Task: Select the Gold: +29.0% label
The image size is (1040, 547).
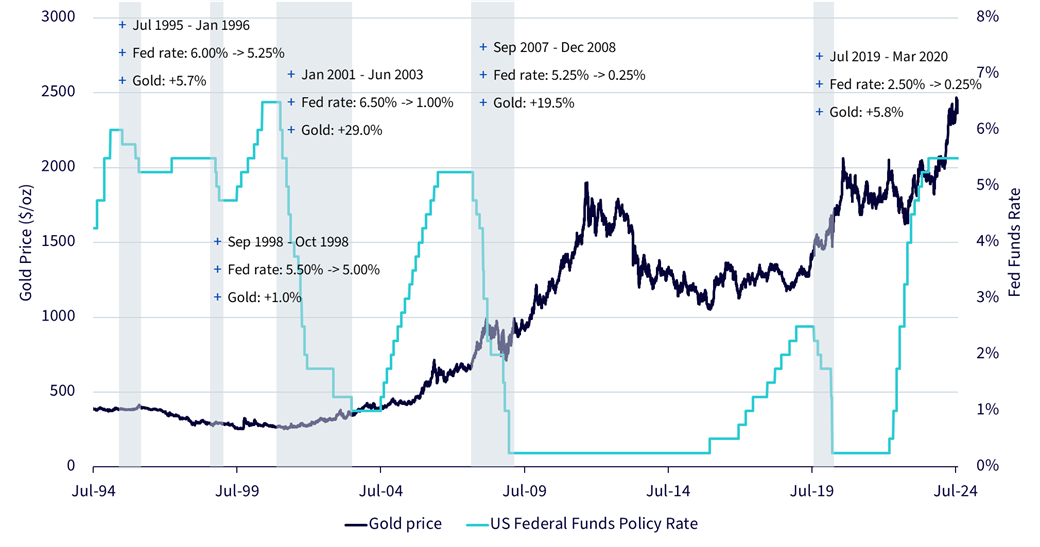Action: point(342,130)
